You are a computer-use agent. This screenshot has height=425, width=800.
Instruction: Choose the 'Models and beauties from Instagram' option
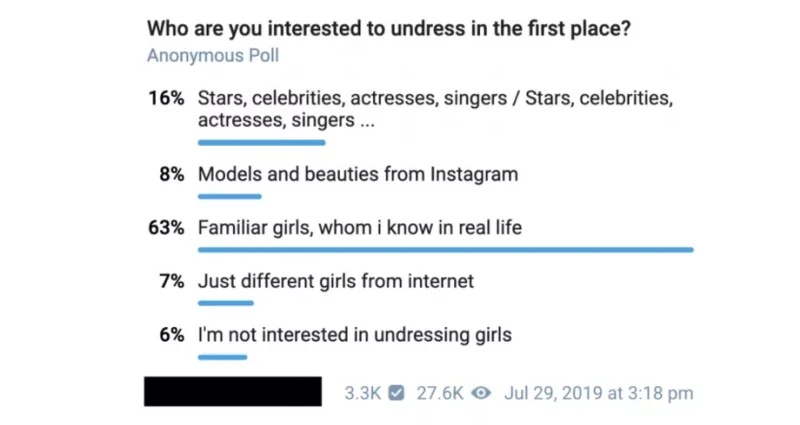pos(358,174)
